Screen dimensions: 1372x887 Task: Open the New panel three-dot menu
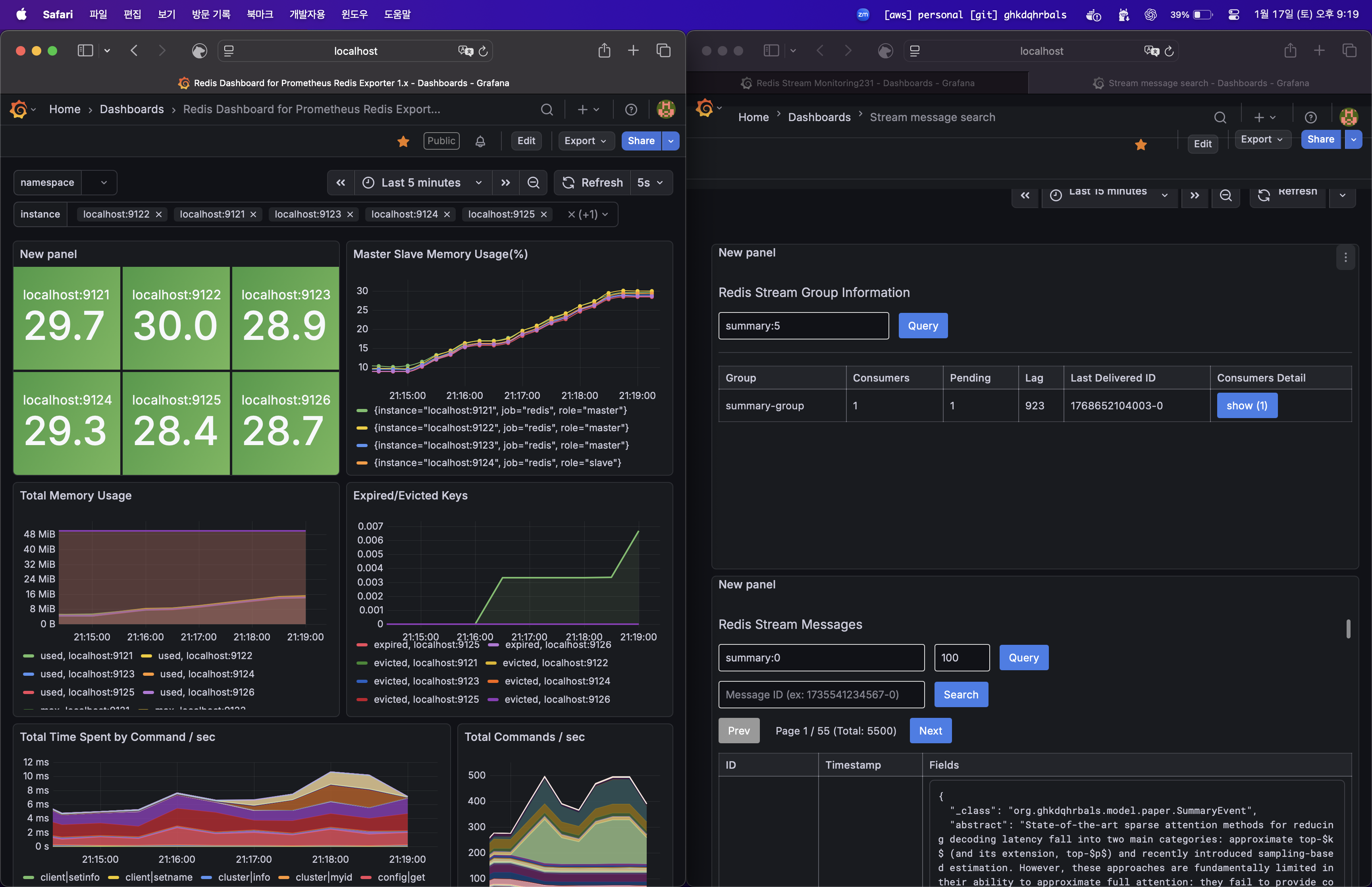tap(1345, 257)
